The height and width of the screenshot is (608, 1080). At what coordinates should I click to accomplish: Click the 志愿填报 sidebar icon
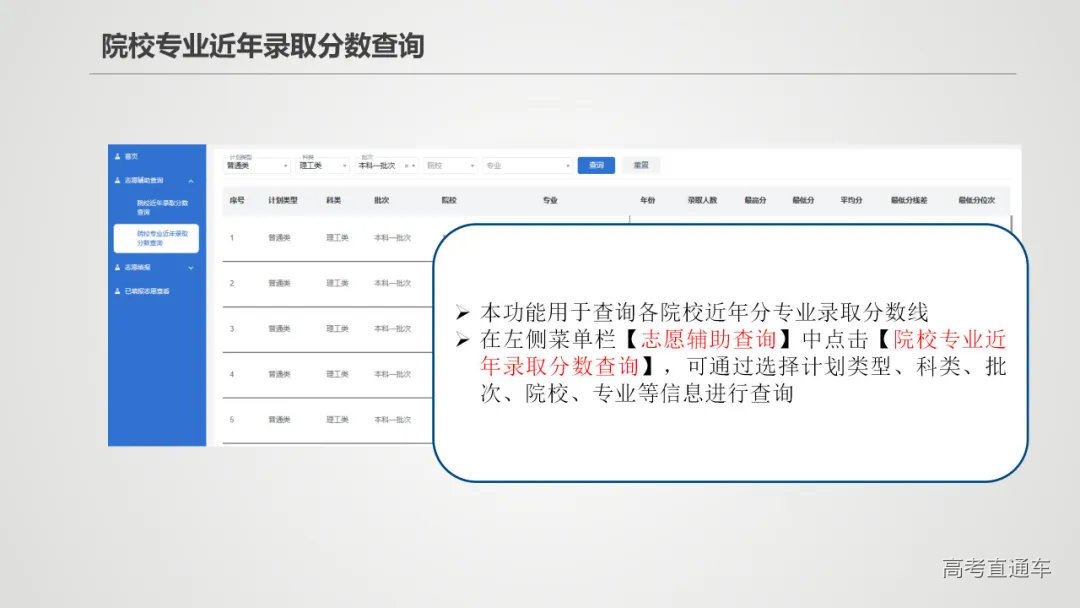(x=117, y=267)
